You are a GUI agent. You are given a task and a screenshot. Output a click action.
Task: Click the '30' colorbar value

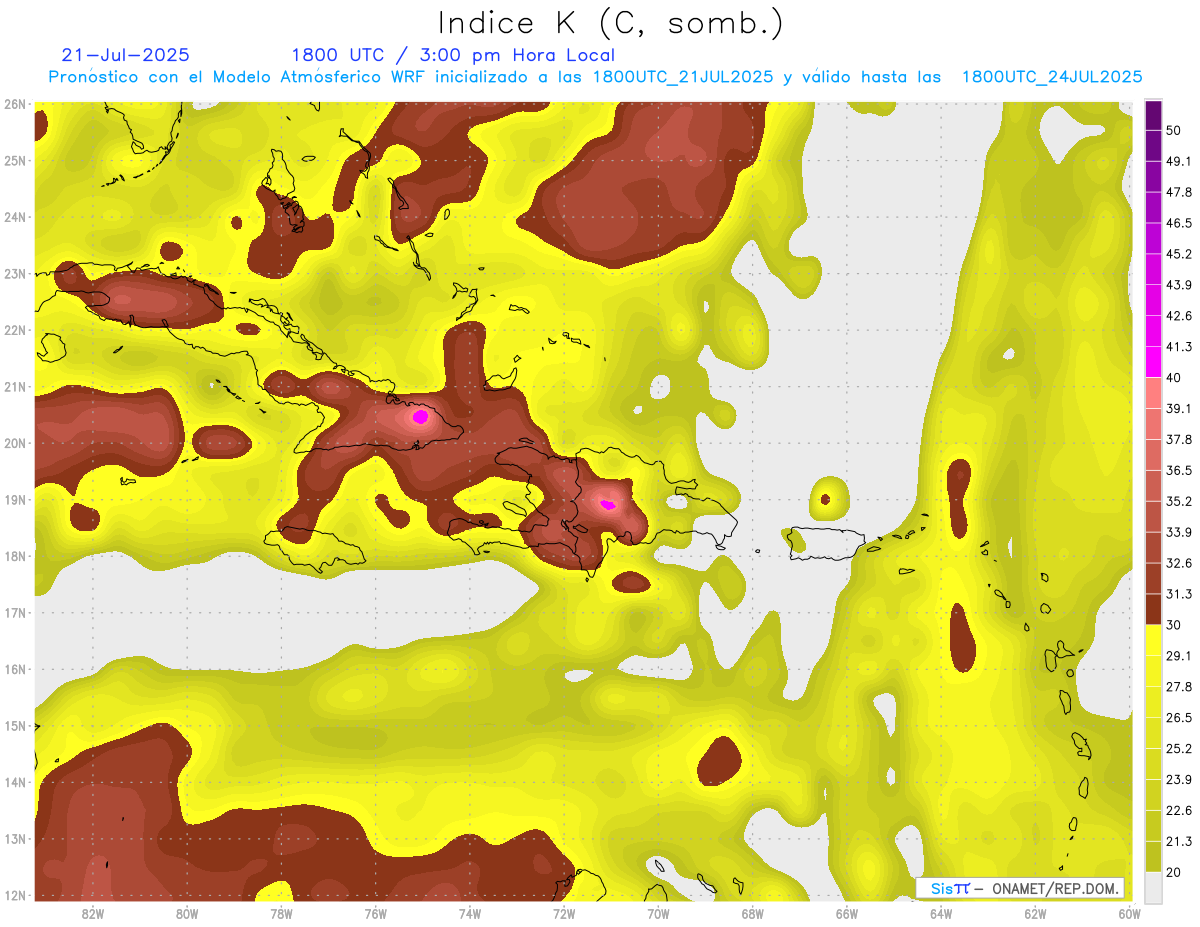1174,625
